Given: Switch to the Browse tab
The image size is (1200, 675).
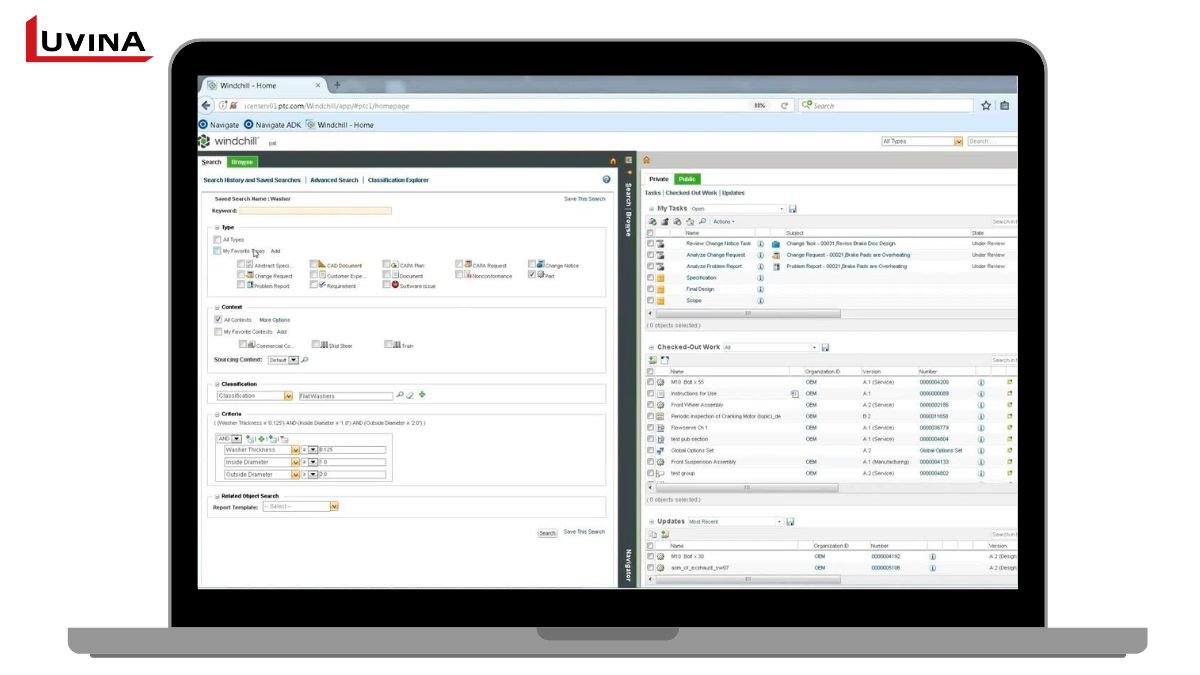Looking at the screenshot, I should tap(242, 162).
